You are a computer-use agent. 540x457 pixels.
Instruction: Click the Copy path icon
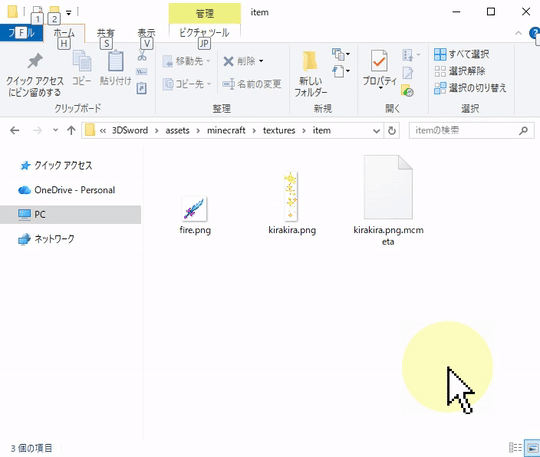tap(142, 72)
